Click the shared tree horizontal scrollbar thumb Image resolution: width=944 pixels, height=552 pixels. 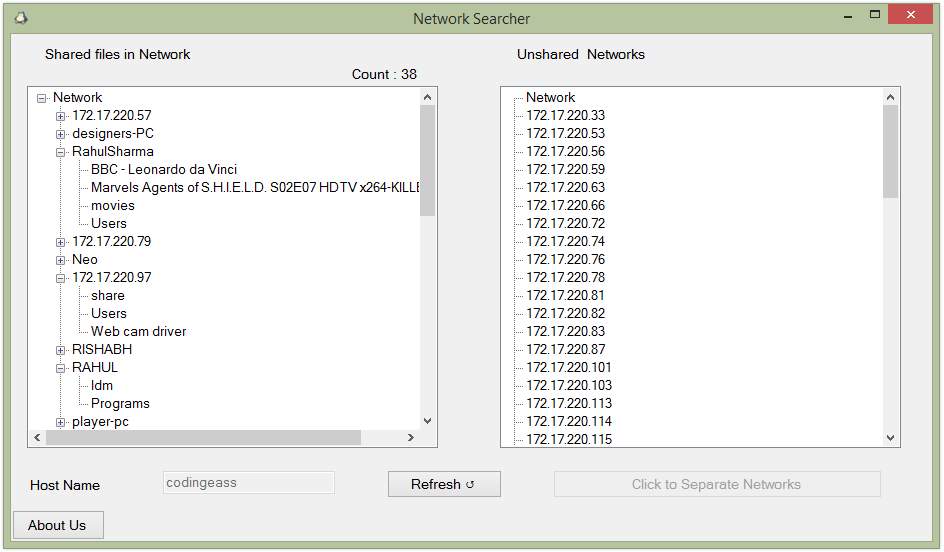(203, 438)
